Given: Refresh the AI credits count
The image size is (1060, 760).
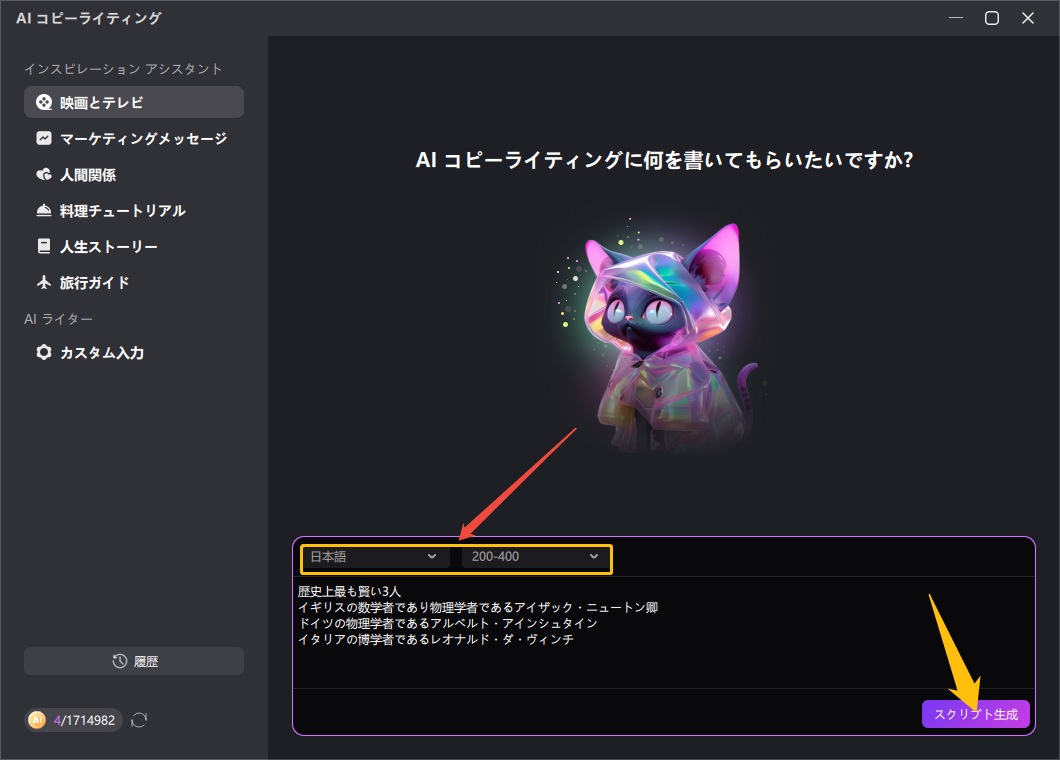Looking at the screenshot, I should point(139,720).
